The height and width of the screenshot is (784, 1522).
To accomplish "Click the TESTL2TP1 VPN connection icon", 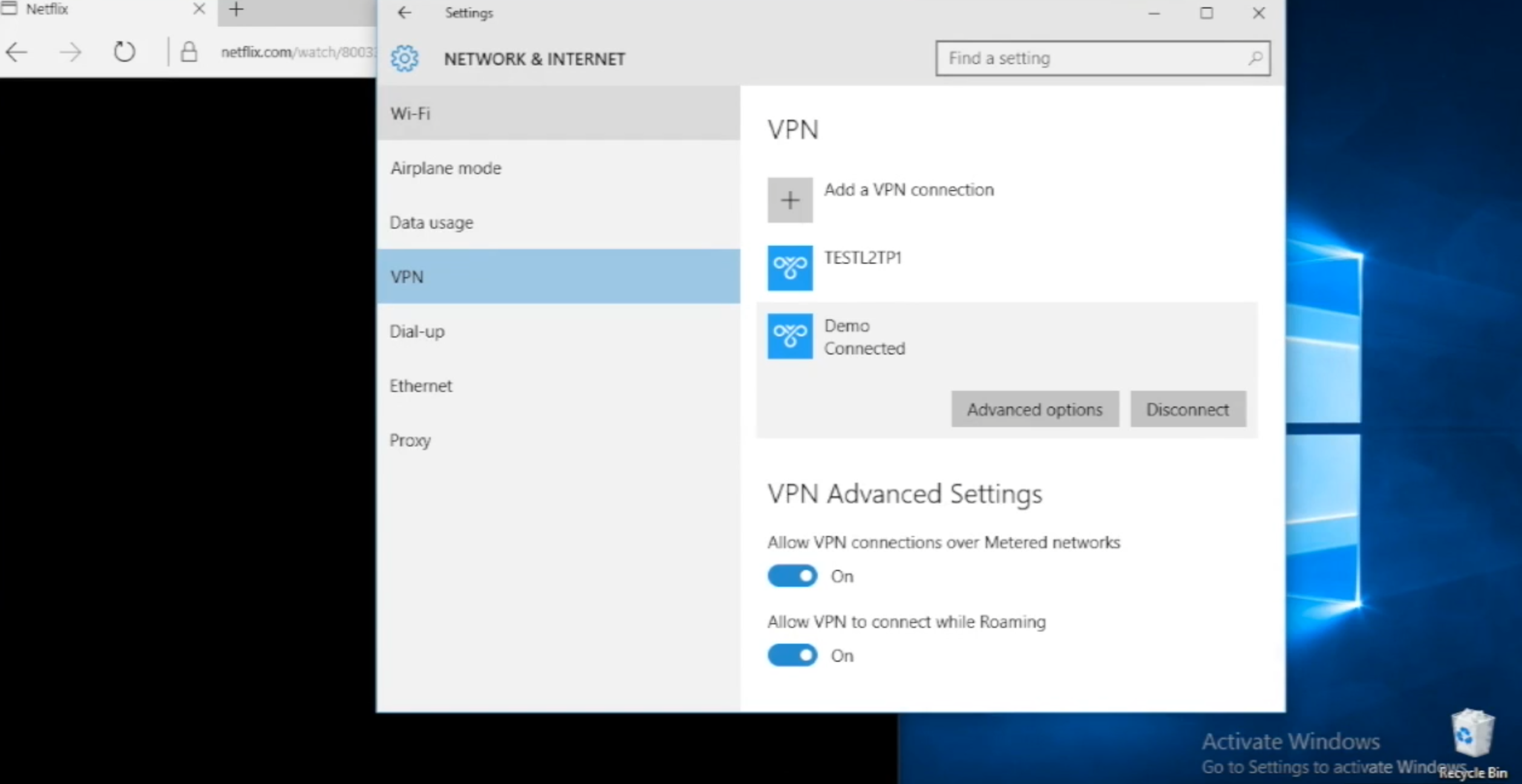I will [x=790, y=267].
